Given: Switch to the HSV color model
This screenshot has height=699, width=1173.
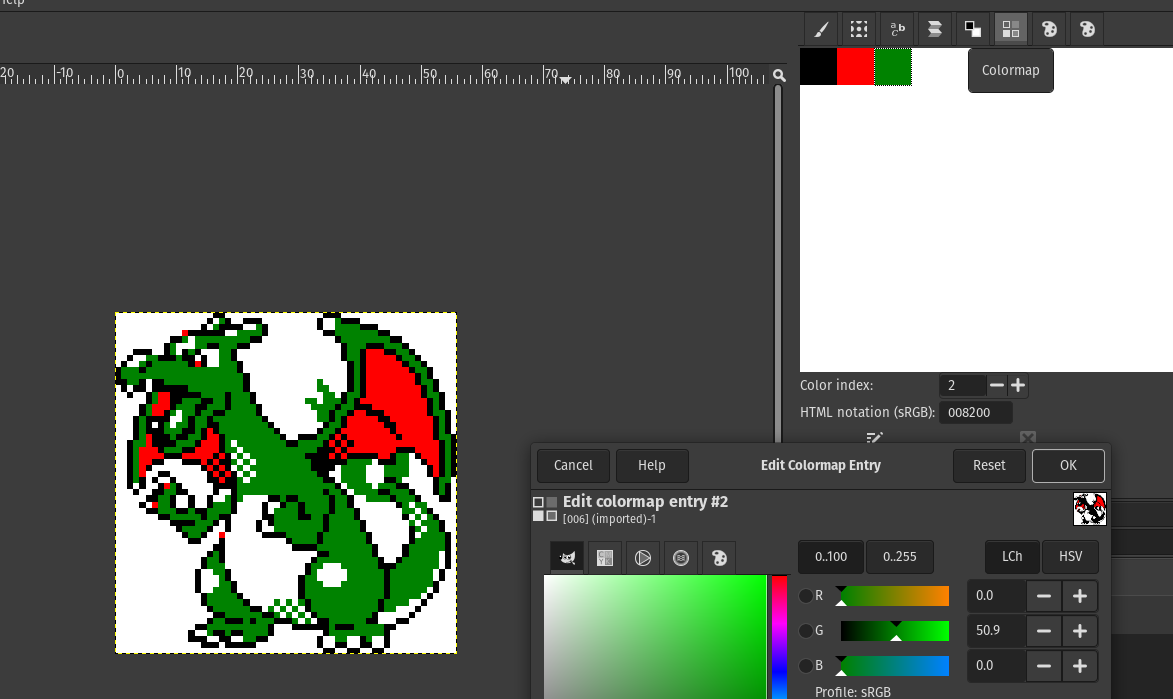Looking at the screenshot, I should pos(1070,557).
